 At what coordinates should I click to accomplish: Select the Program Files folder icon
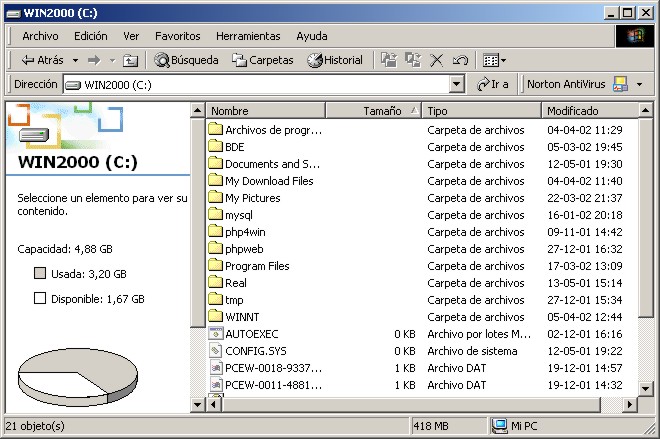216,265
